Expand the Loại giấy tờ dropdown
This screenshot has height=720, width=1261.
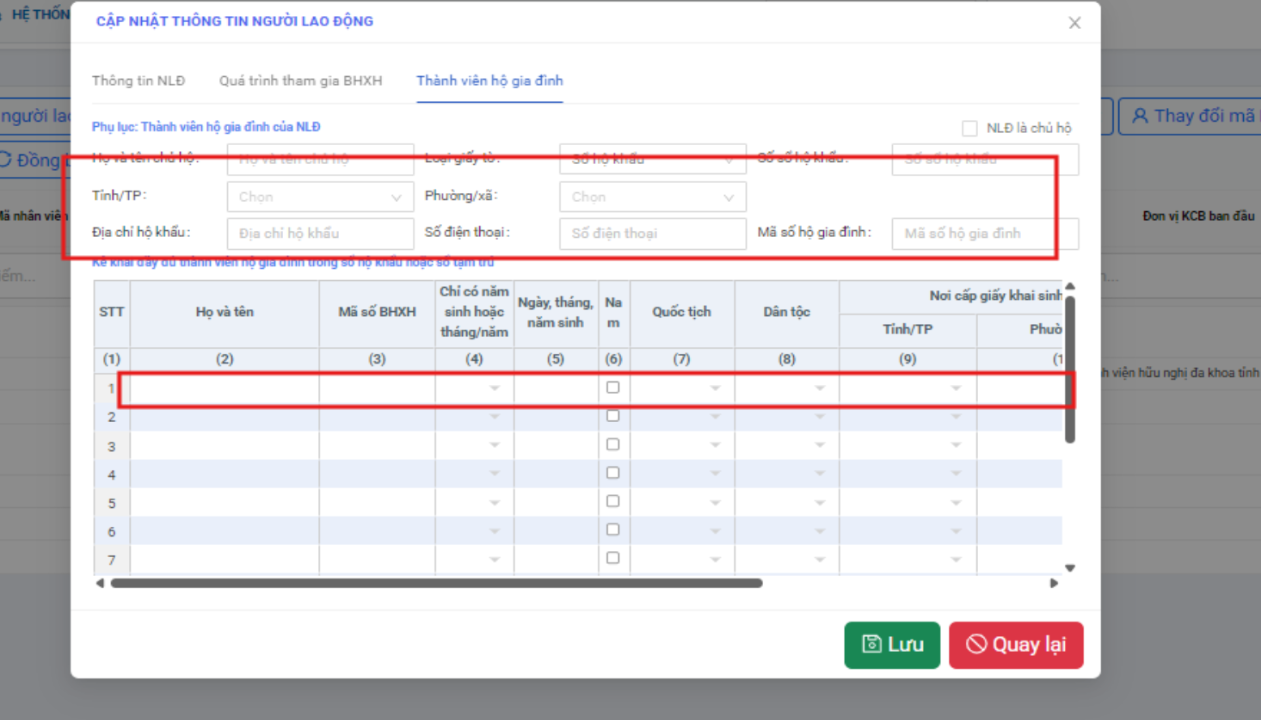tap(652, 159)
